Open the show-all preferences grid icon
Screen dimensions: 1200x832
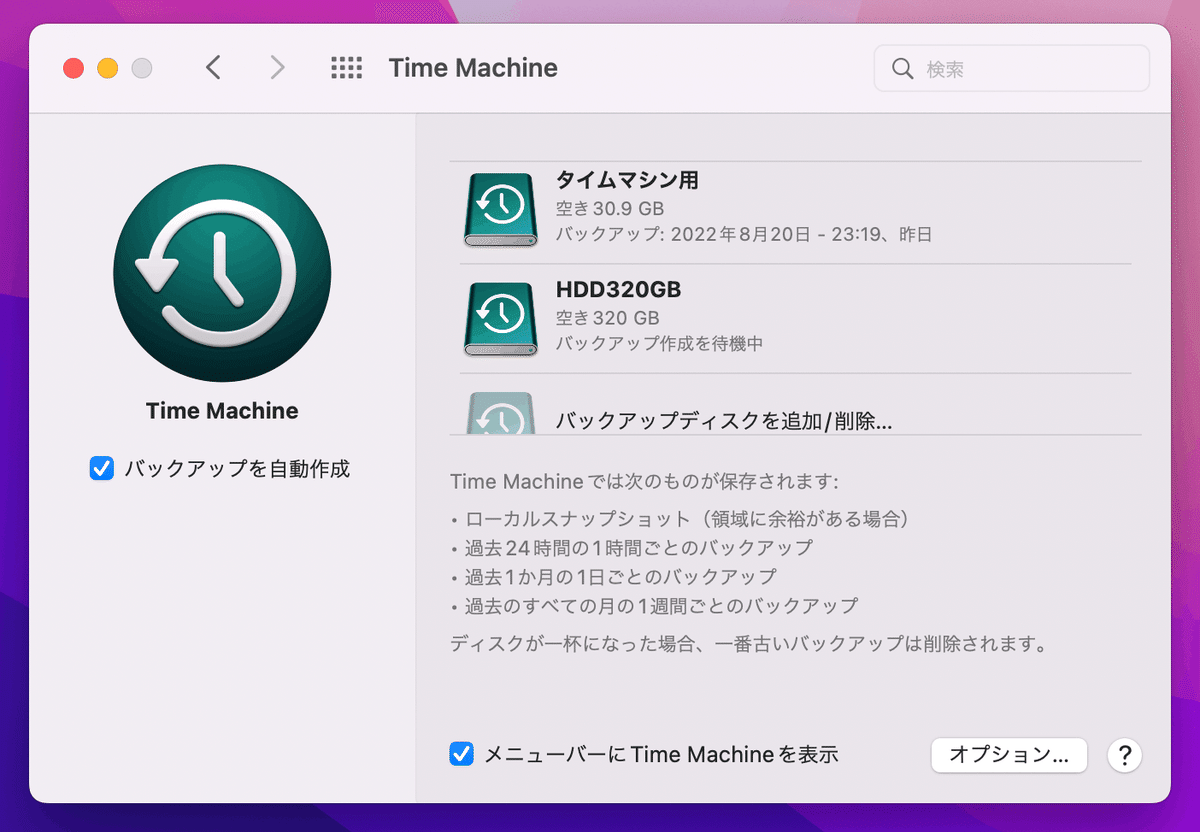[346, 68]
